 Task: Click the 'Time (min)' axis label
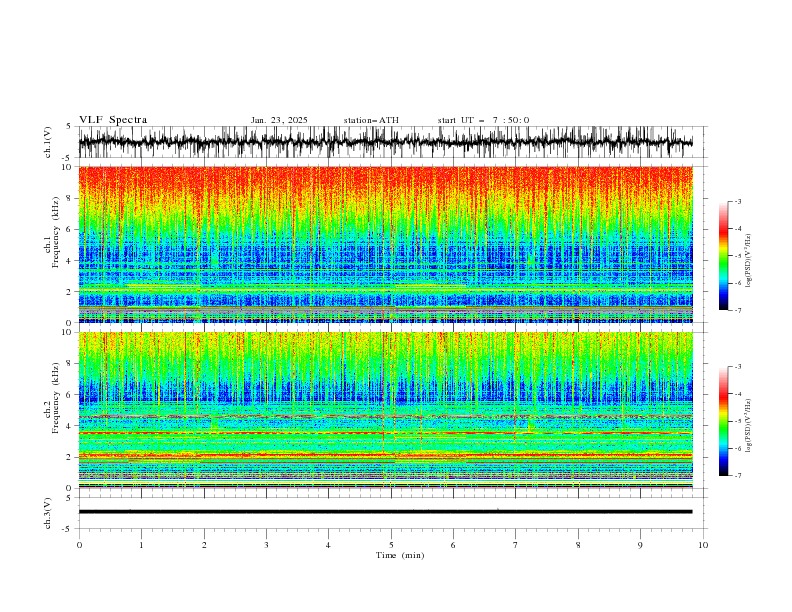pos(400,555)
